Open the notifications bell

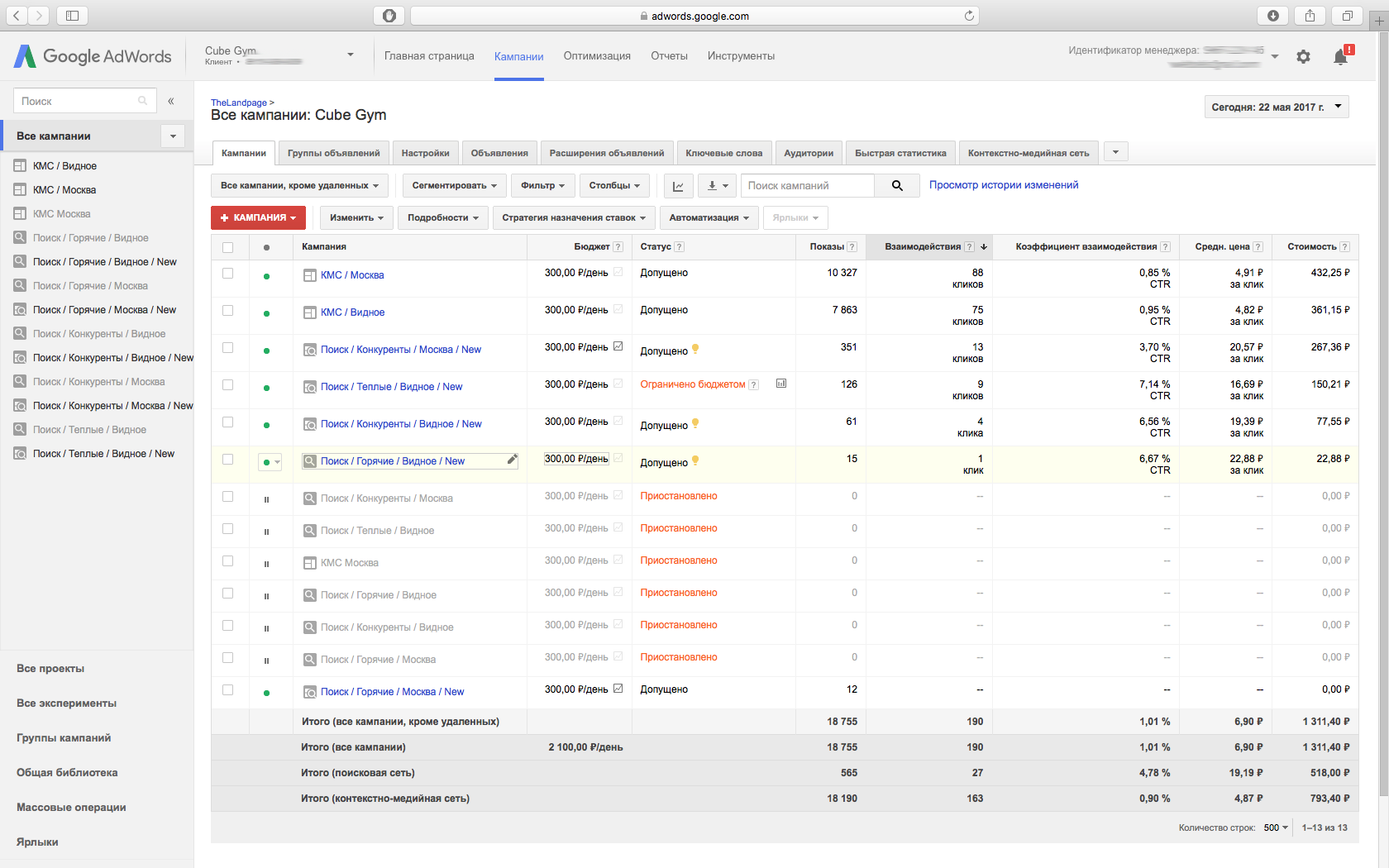[x=1342, y=56]
